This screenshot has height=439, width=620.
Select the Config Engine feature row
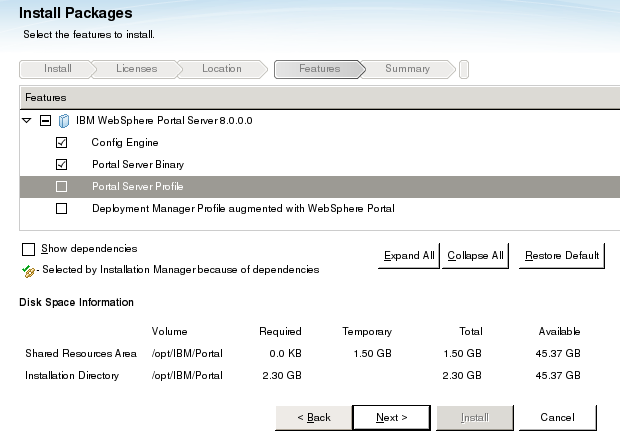[319, 142]
